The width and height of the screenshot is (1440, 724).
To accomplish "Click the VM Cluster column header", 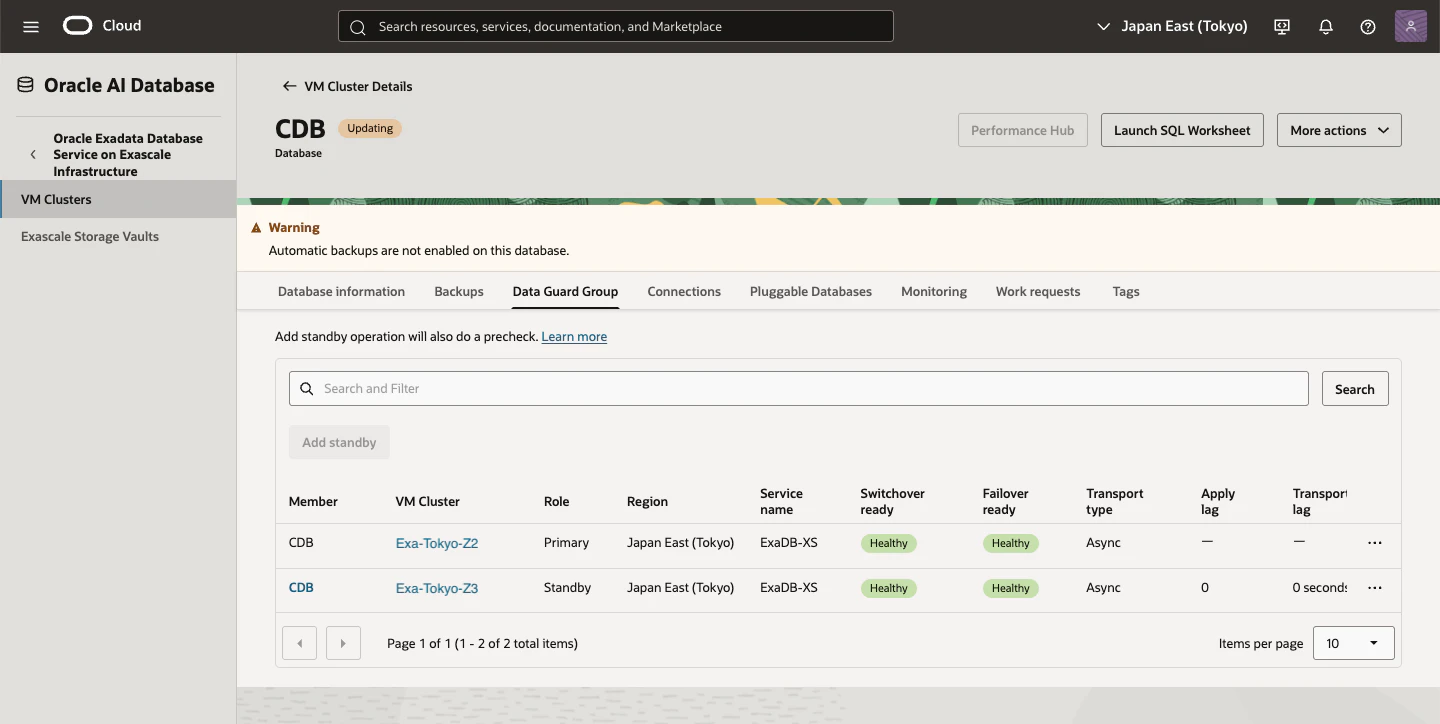I will (x=428, y=502).
